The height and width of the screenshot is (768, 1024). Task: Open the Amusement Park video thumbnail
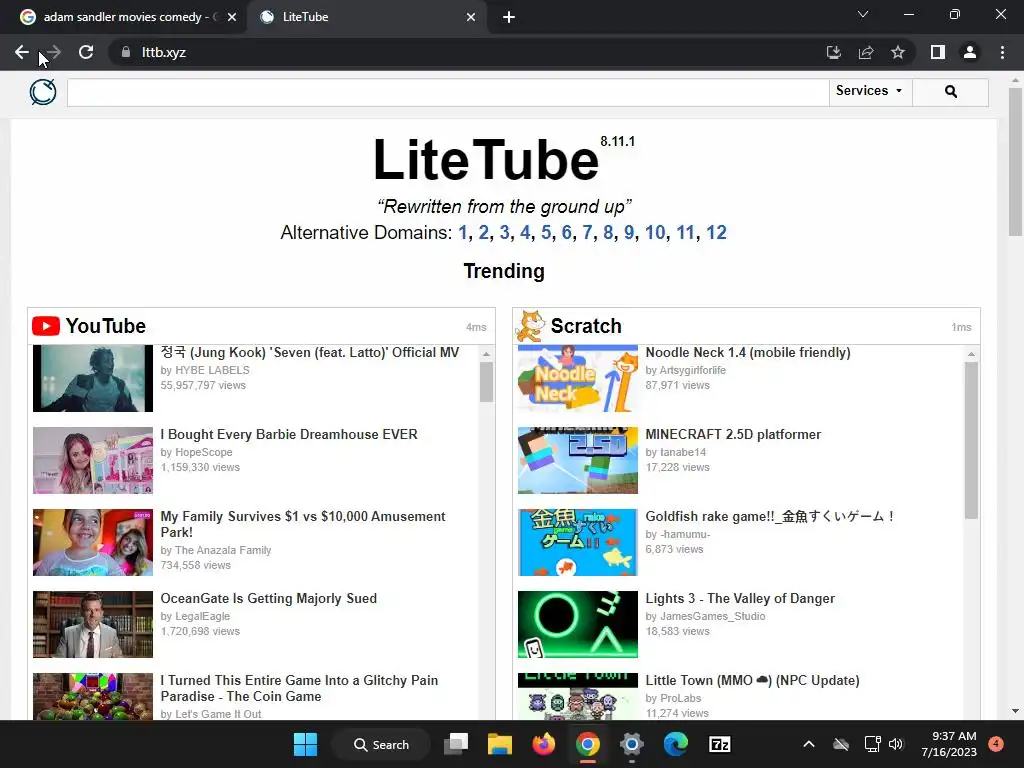pos(93,542)
